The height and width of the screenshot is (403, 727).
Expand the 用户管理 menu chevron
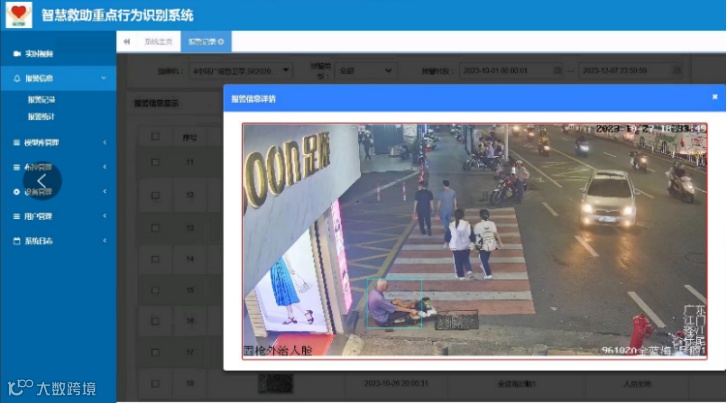click(x=104, y=216)
